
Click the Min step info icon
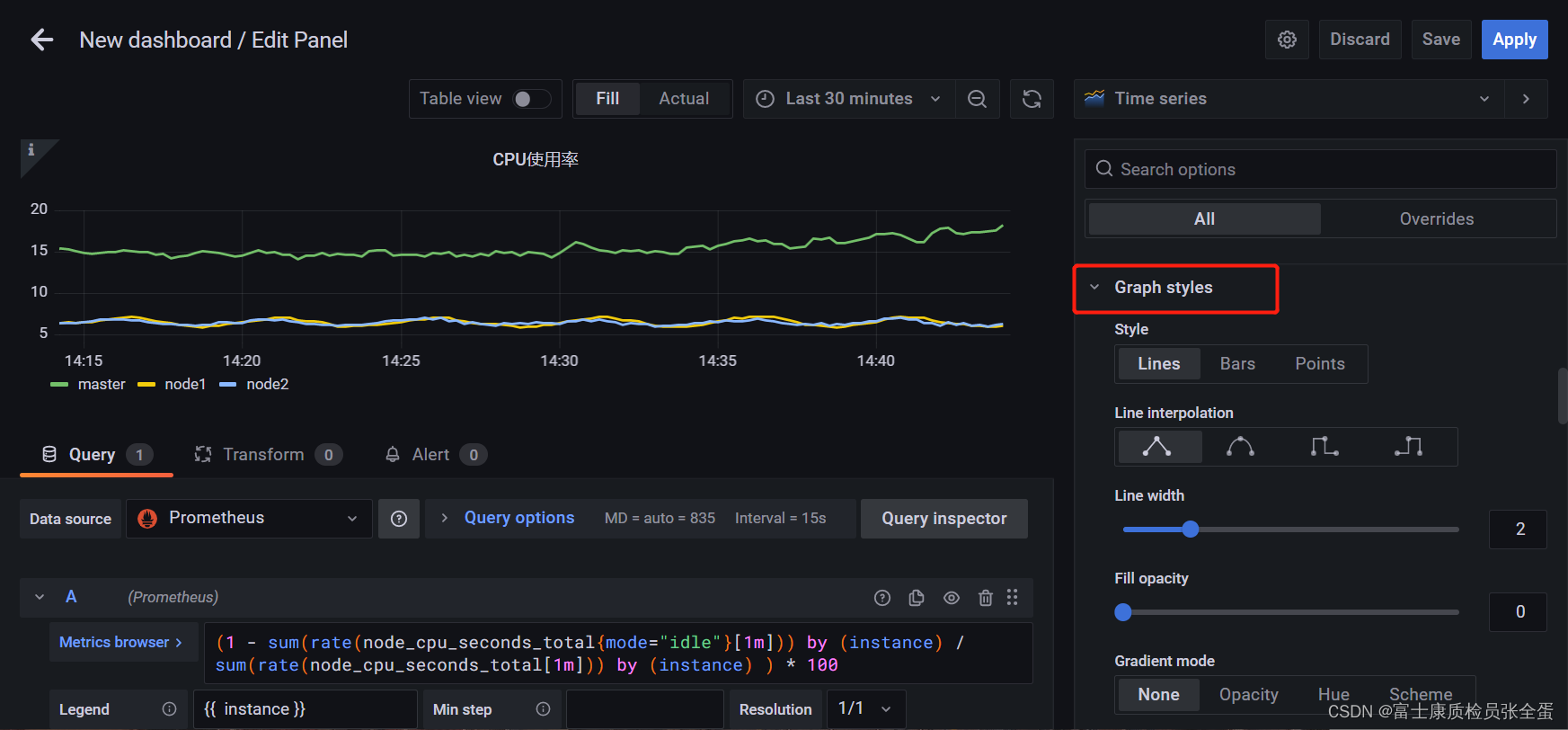(543, 709)
